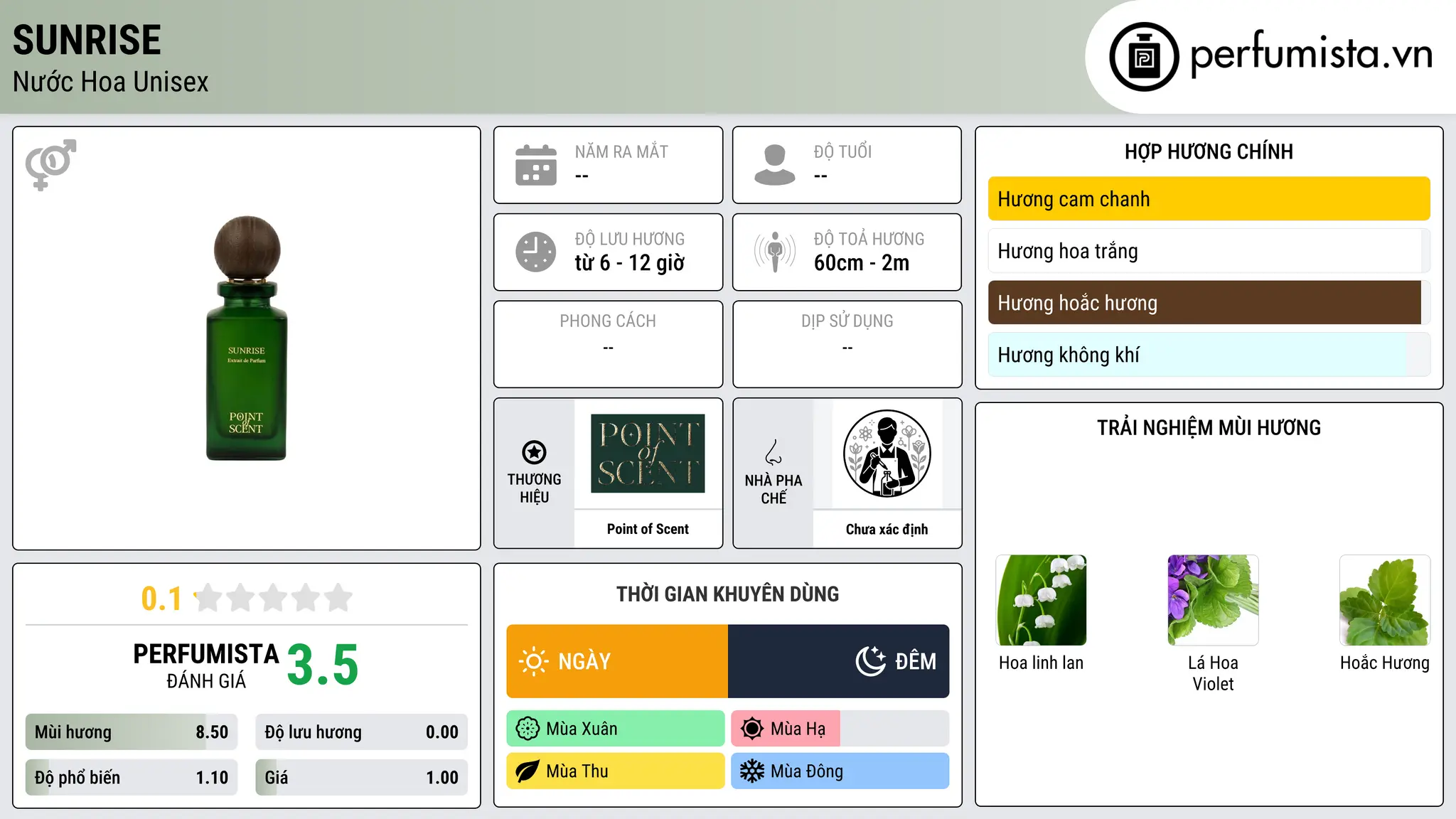
Task: Select the brown Hương hoắc hương accord bar
Action: click(1209, 303)
